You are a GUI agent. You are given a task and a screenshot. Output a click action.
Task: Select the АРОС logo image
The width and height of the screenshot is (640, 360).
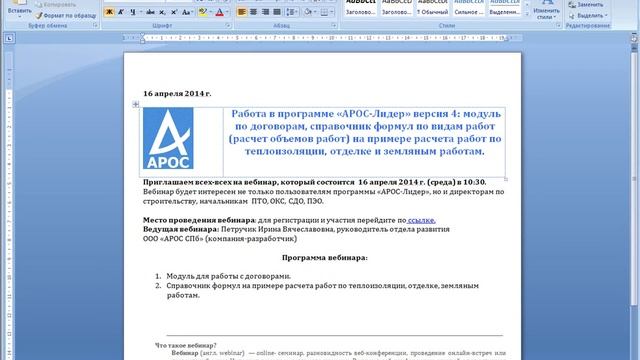click(168, 138)
